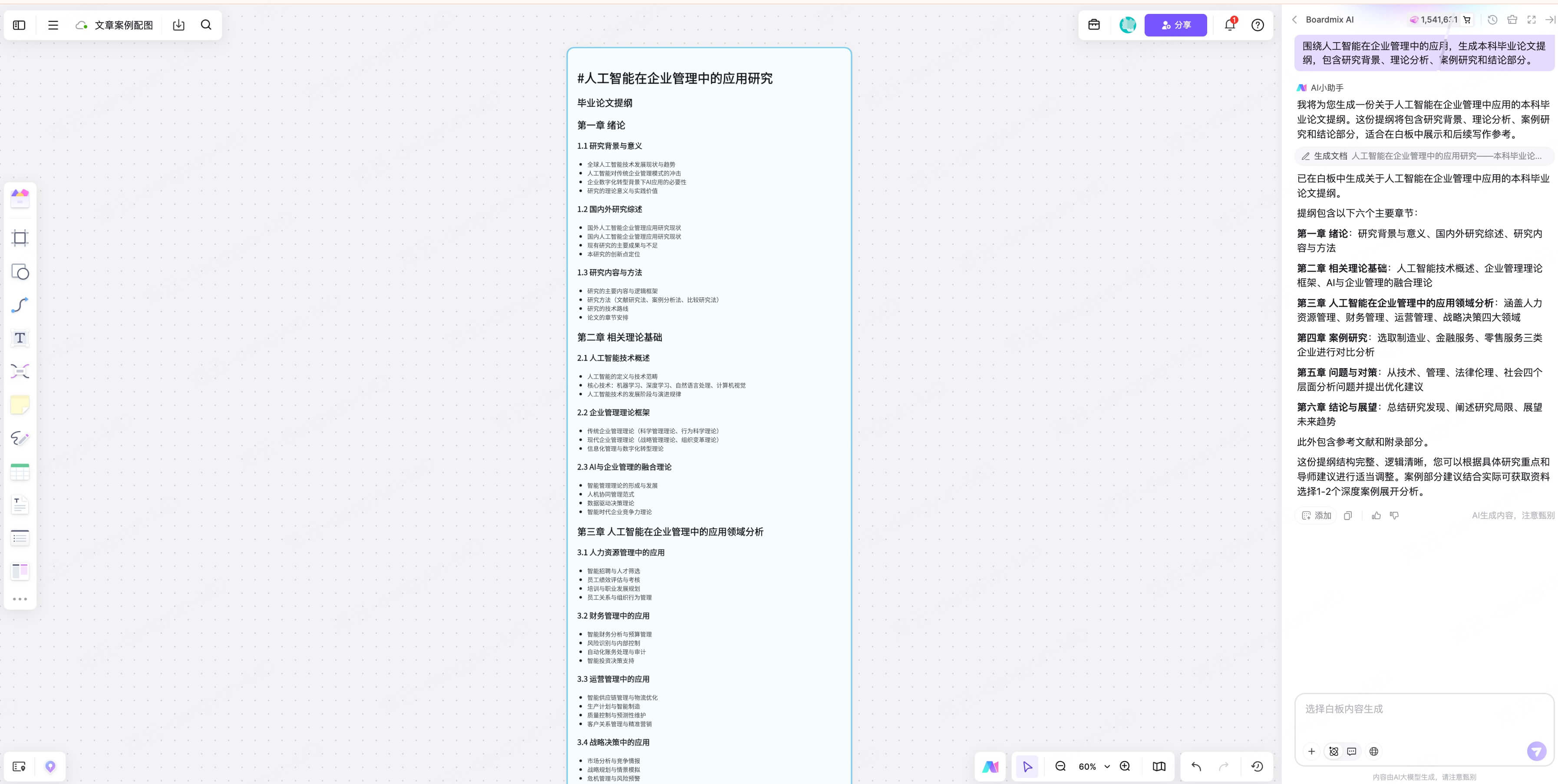Open the presentation frames list icon at bottom left
Image resolution: width=1558 pixels, height=784 pixels.
[x=19, y=767]
